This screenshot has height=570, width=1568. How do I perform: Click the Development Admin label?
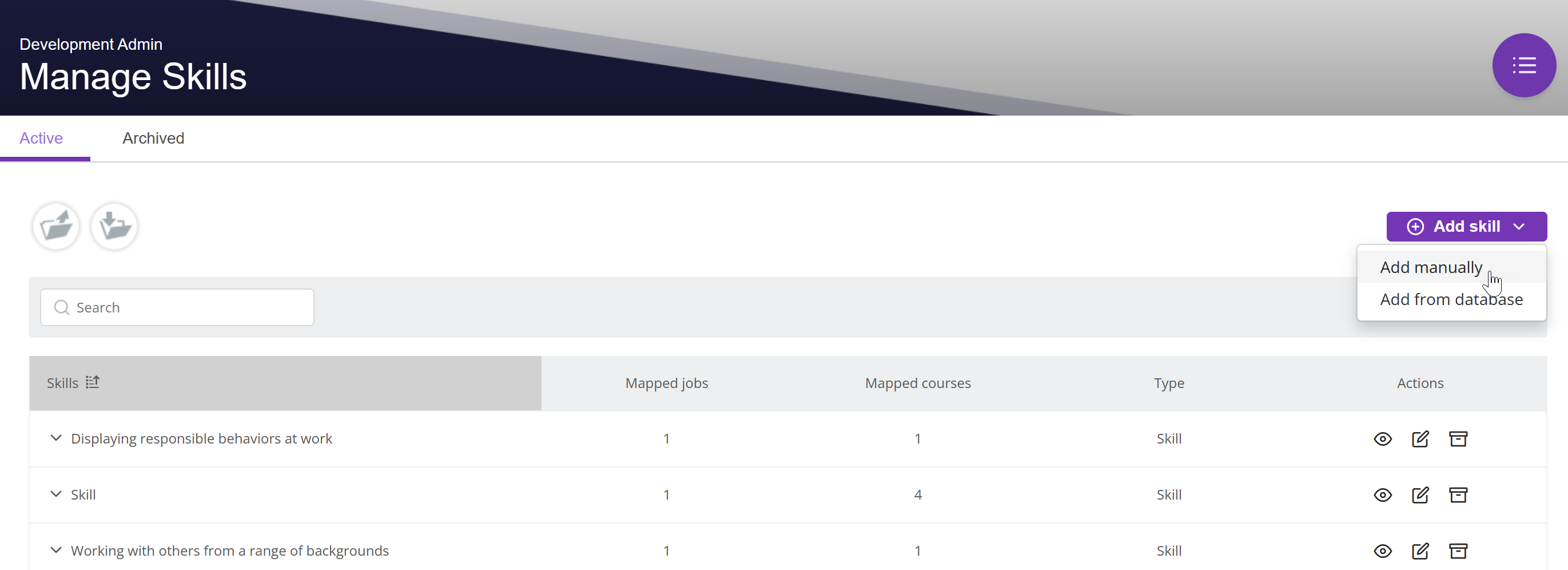[x=91, y=45]
